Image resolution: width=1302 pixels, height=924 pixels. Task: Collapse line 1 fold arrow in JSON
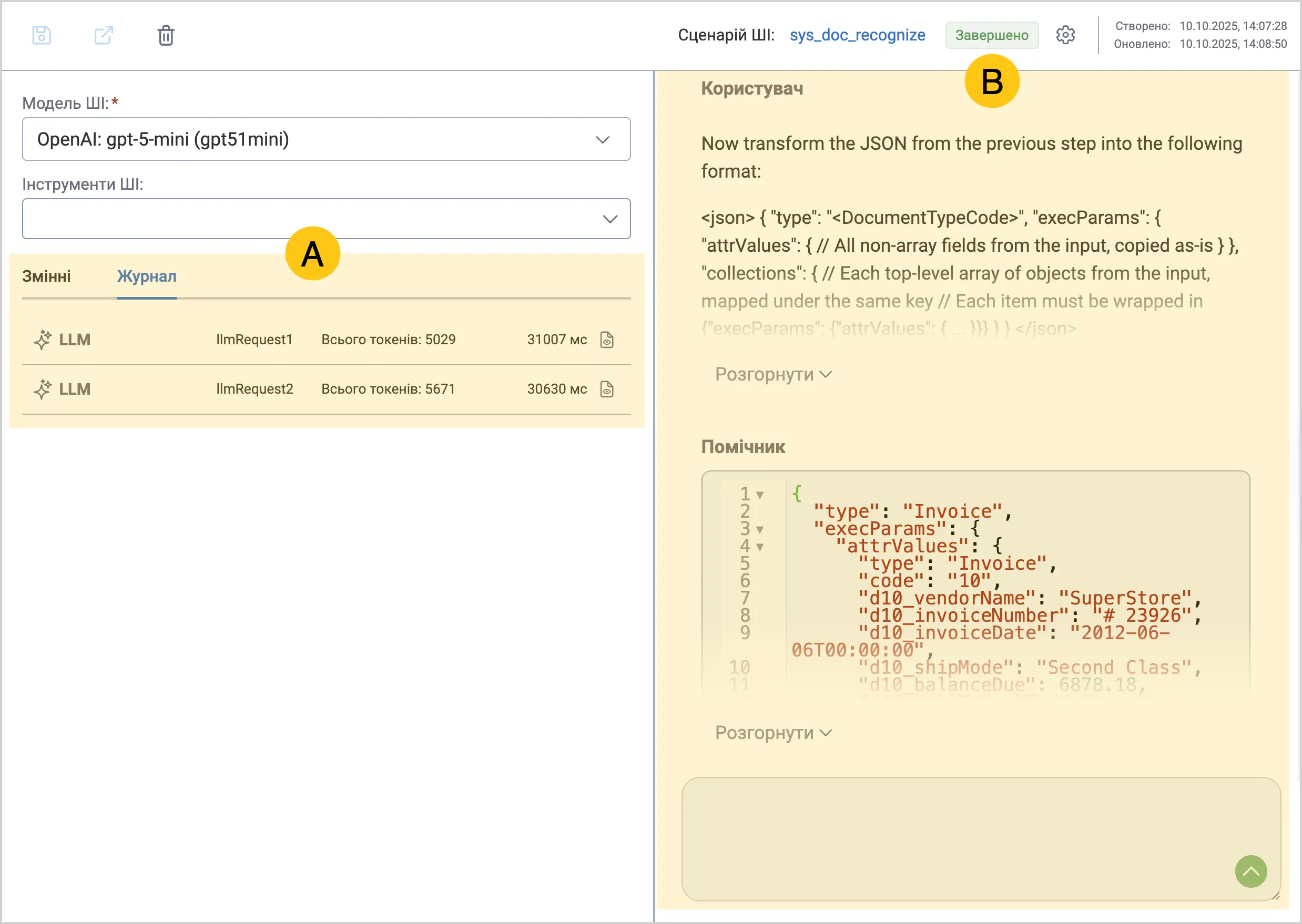click(x=759, y=495)
